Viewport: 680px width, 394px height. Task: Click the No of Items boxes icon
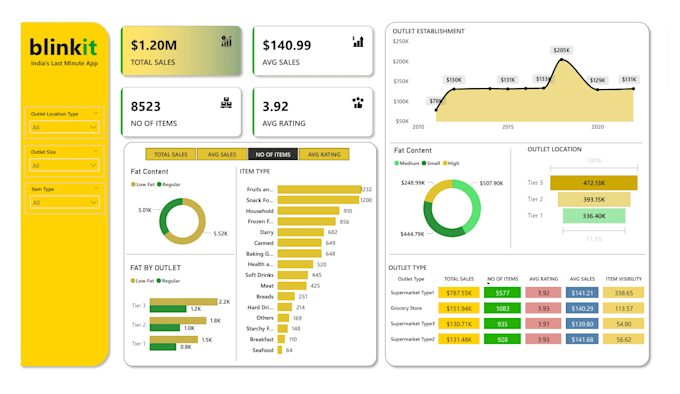coord(226,103)
